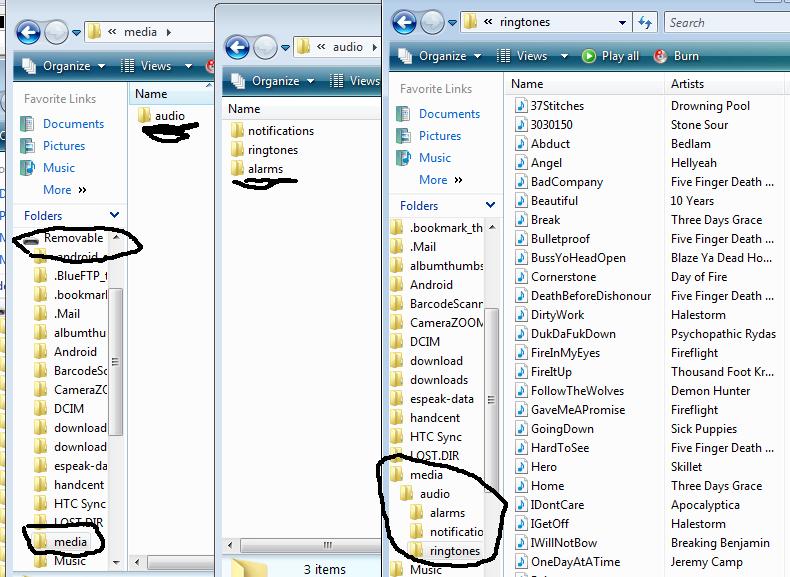
Task: Open the Music link in ringtones sidebar
Action: [434, 158]
